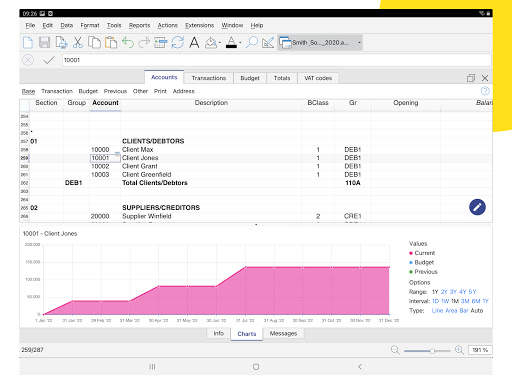Screen dimensions: 512x384
Task: Toggle the Current values series
Action: pyautogui.click(x=422, y=253)
